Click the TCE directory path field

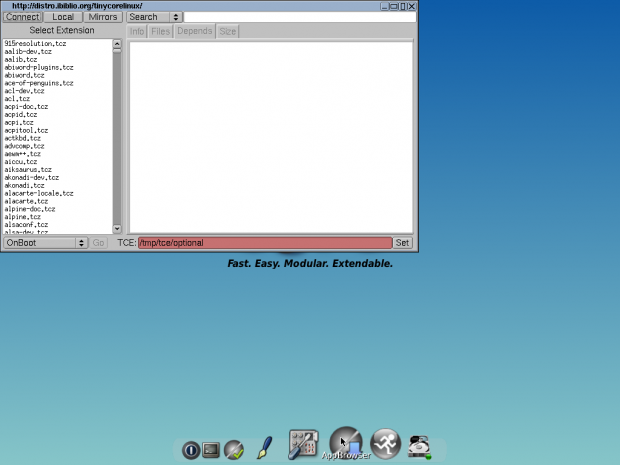pos(265,243)
